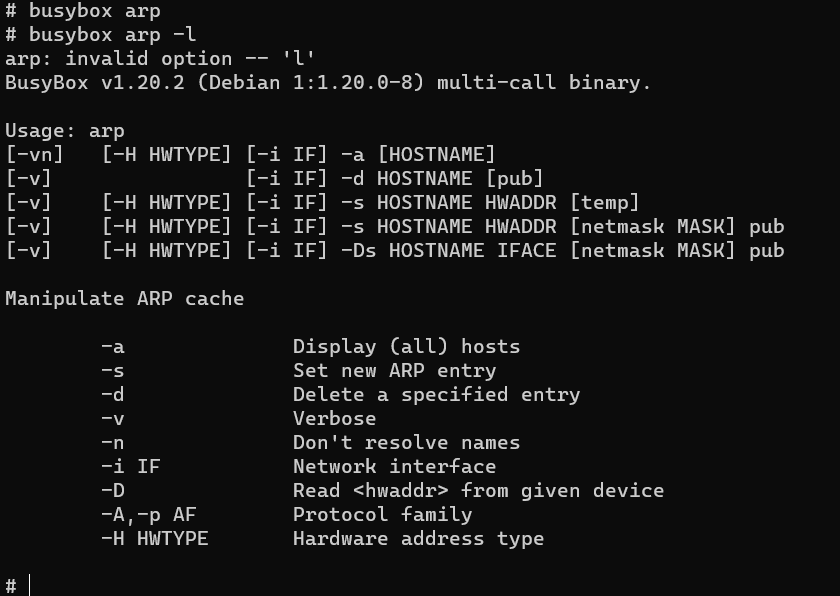Click the "Usage: arp" line
Viewport: 840px width, 596px height.
pos(65,131)
